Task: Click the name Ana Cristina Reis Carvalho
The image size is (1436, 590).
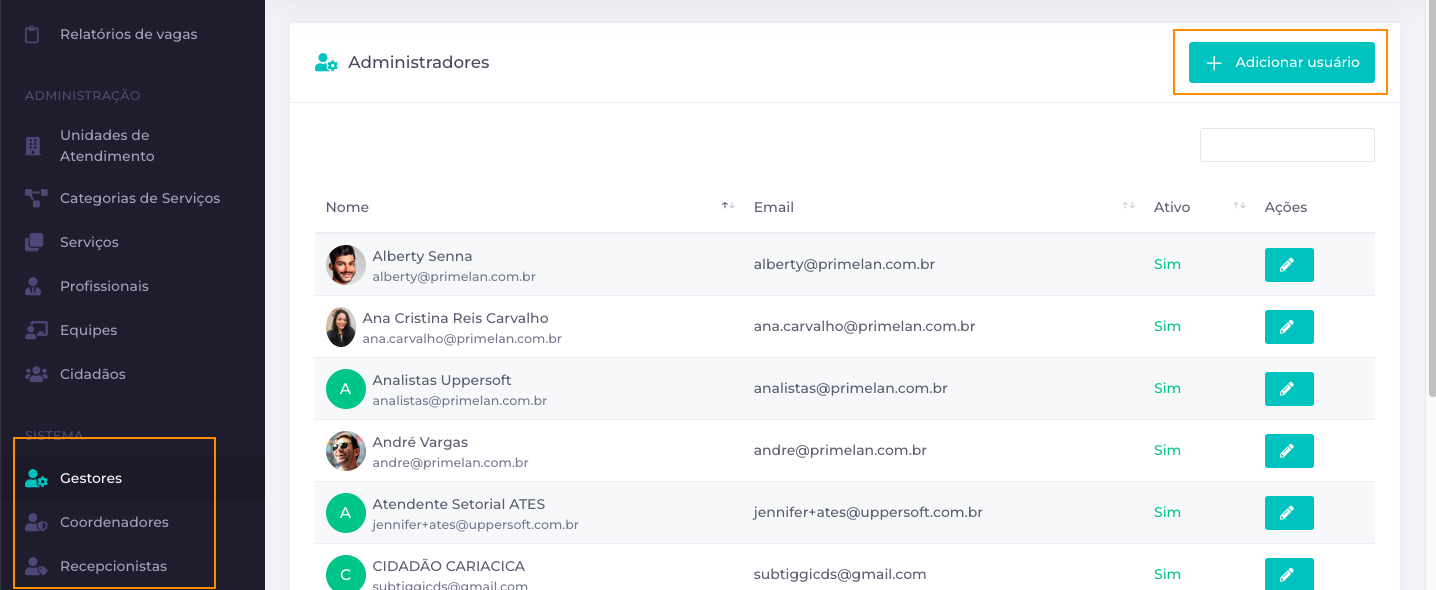Action: click(455, 318)
